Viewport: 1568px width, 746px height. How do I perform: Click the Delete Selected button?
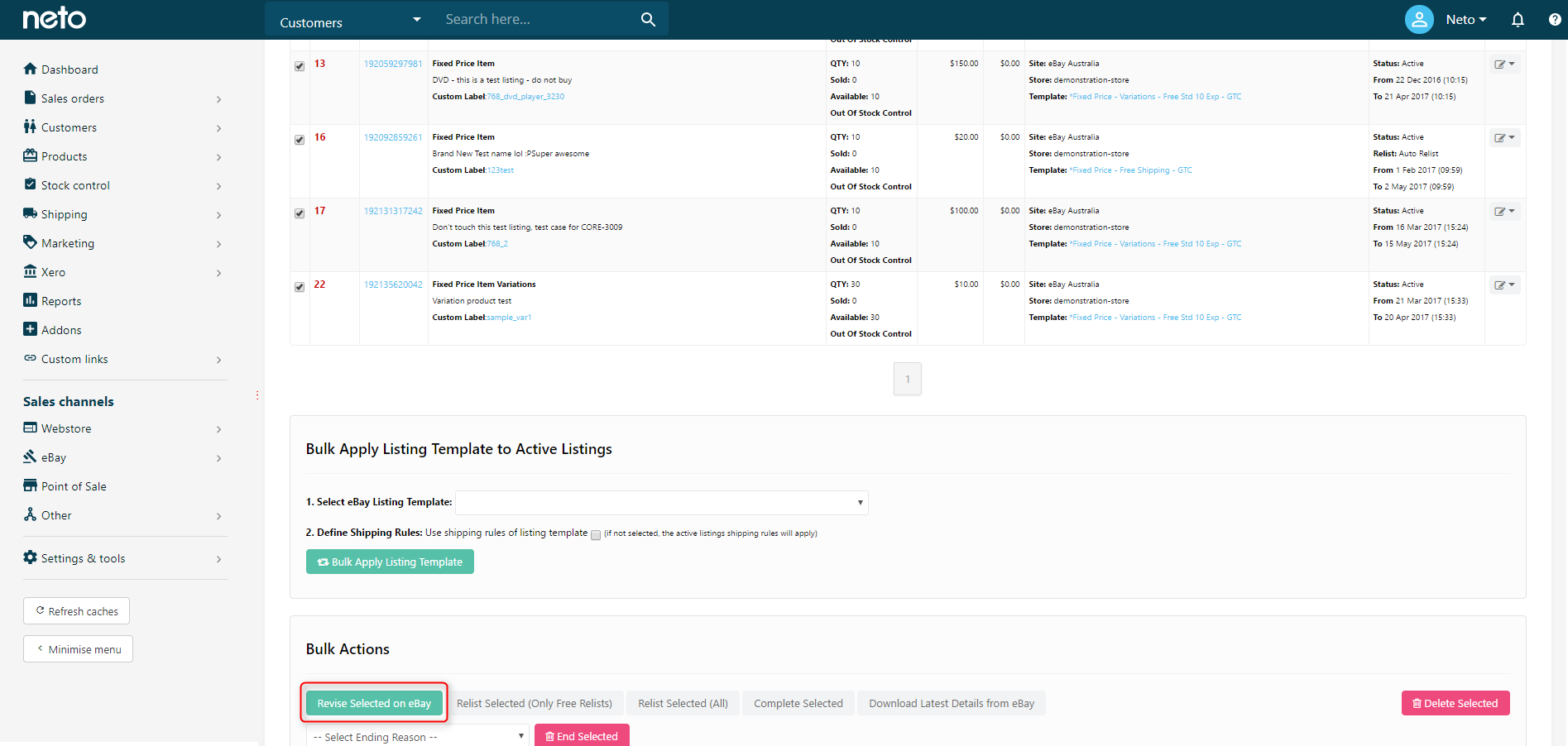[1455, 703]
